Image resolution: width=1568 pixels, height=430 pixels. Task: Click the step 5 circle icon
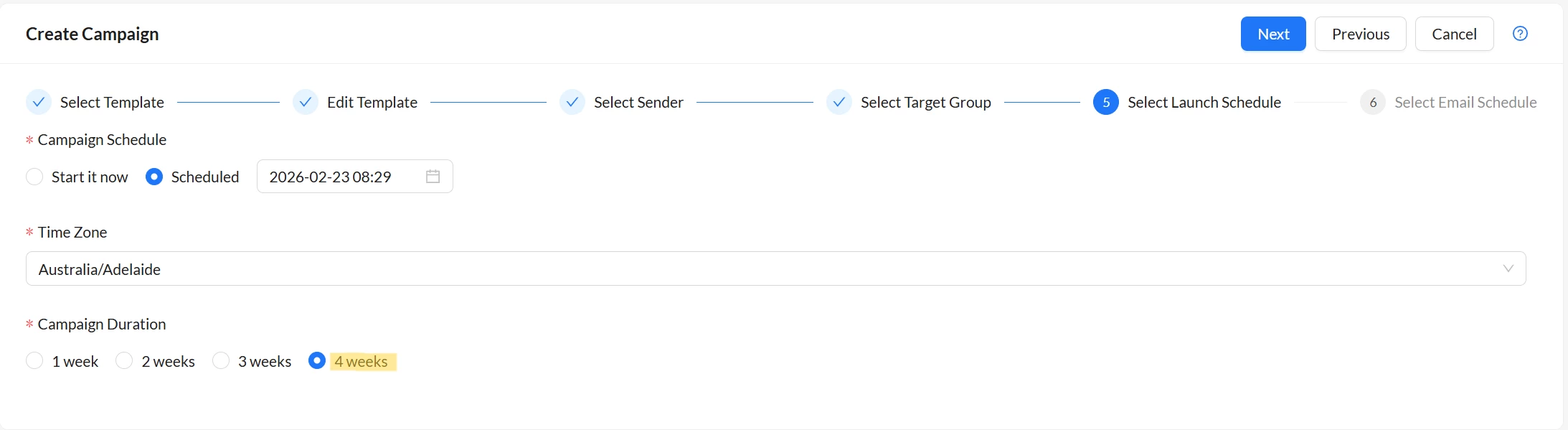click(x=1106, y=103)
